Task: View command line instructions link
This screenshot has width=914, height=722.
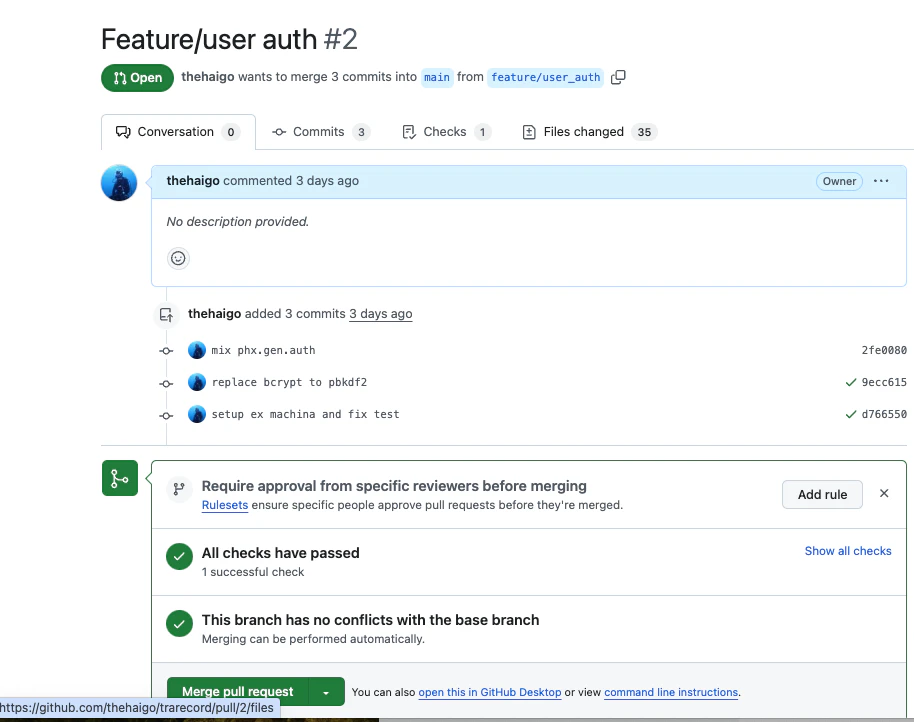Action: click(671, 692)
